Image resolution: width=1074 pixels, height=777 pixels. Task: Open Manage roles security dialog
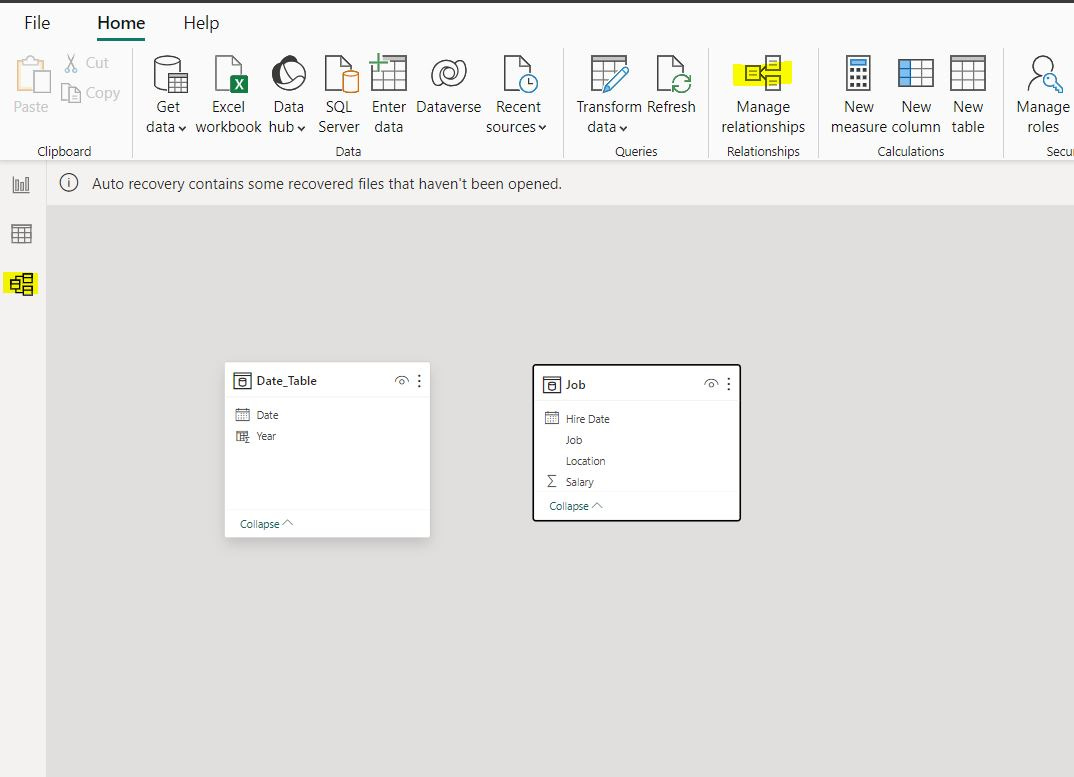[1042, 95]
